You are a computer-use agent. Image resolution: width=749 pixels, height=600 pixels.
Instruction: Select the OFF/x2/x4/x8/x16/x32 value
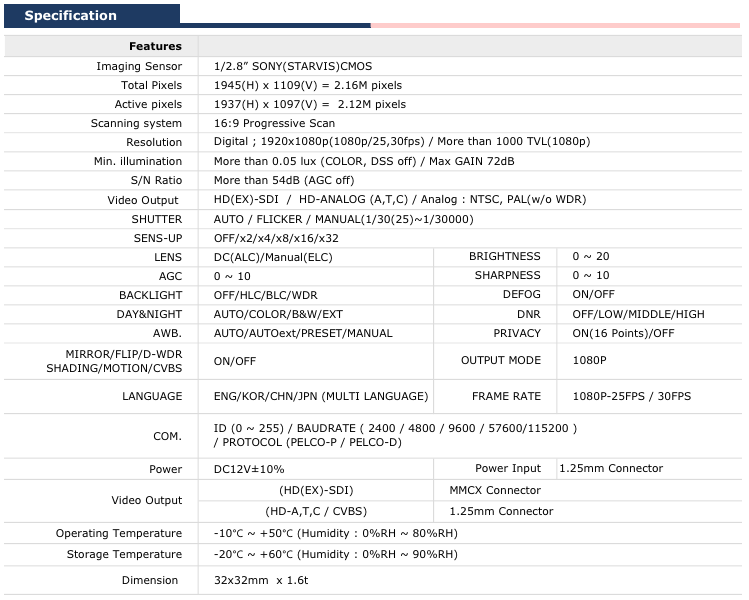click(x=276, y=238)
